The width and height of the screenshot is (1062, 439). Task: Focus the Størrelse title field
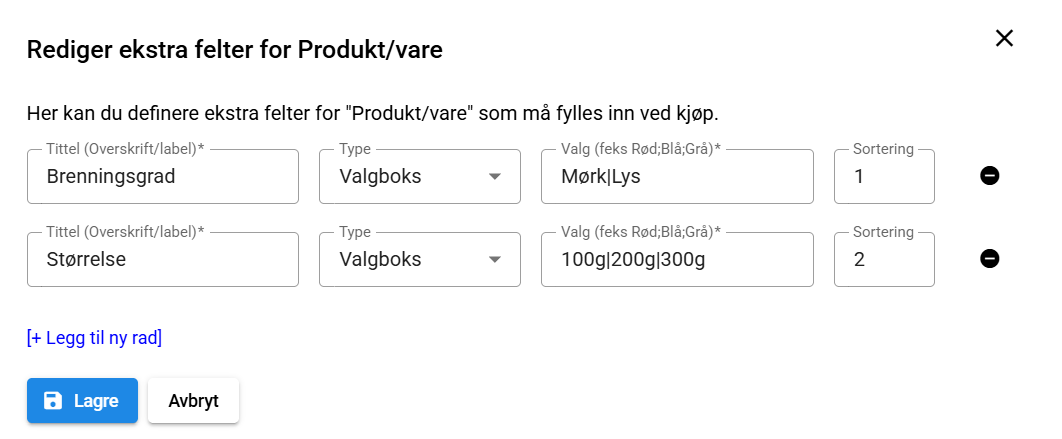pos(163,260)
